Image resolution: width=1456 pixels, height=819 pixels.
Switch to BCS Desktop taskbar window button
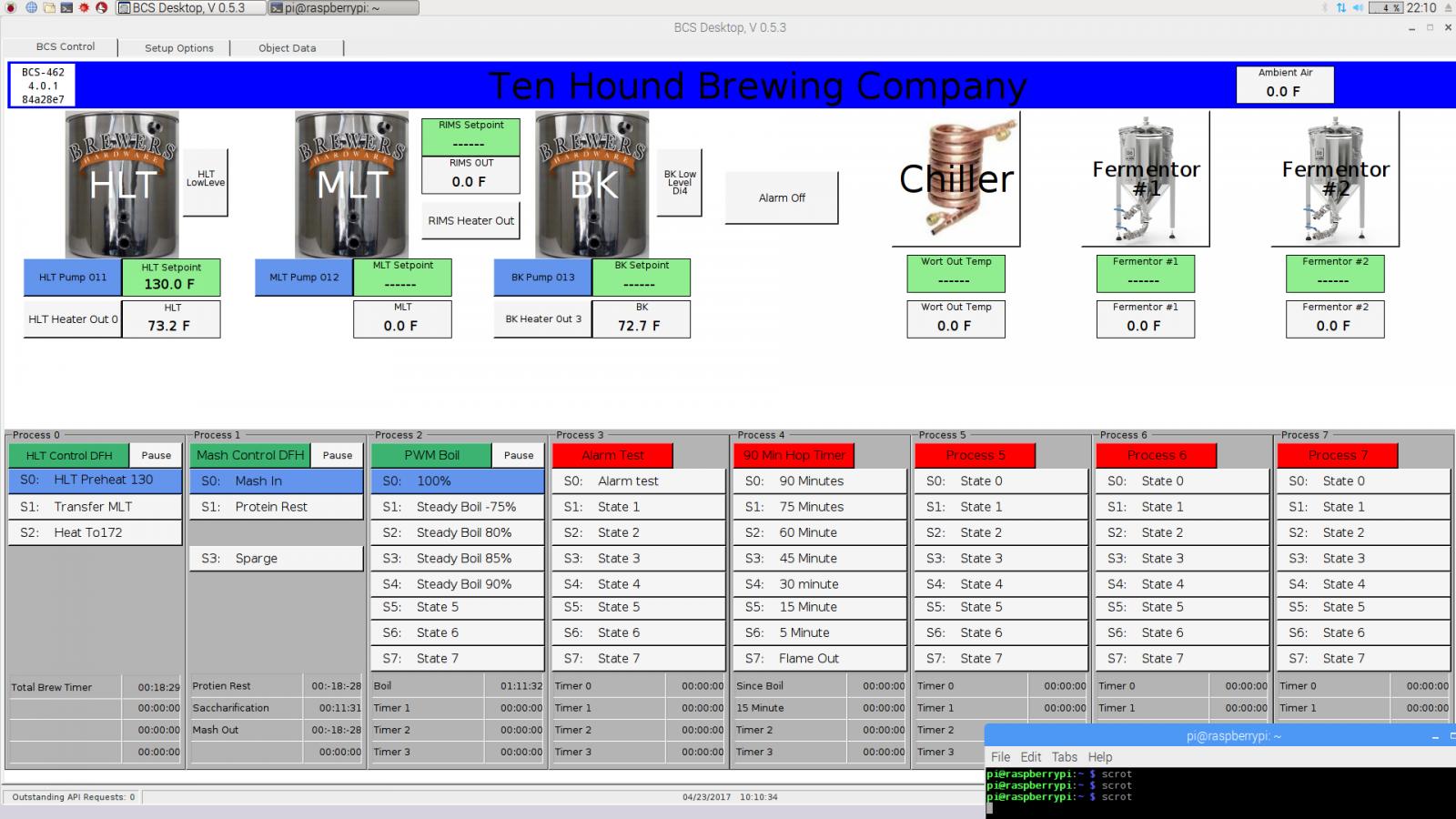tap(189, 8)
